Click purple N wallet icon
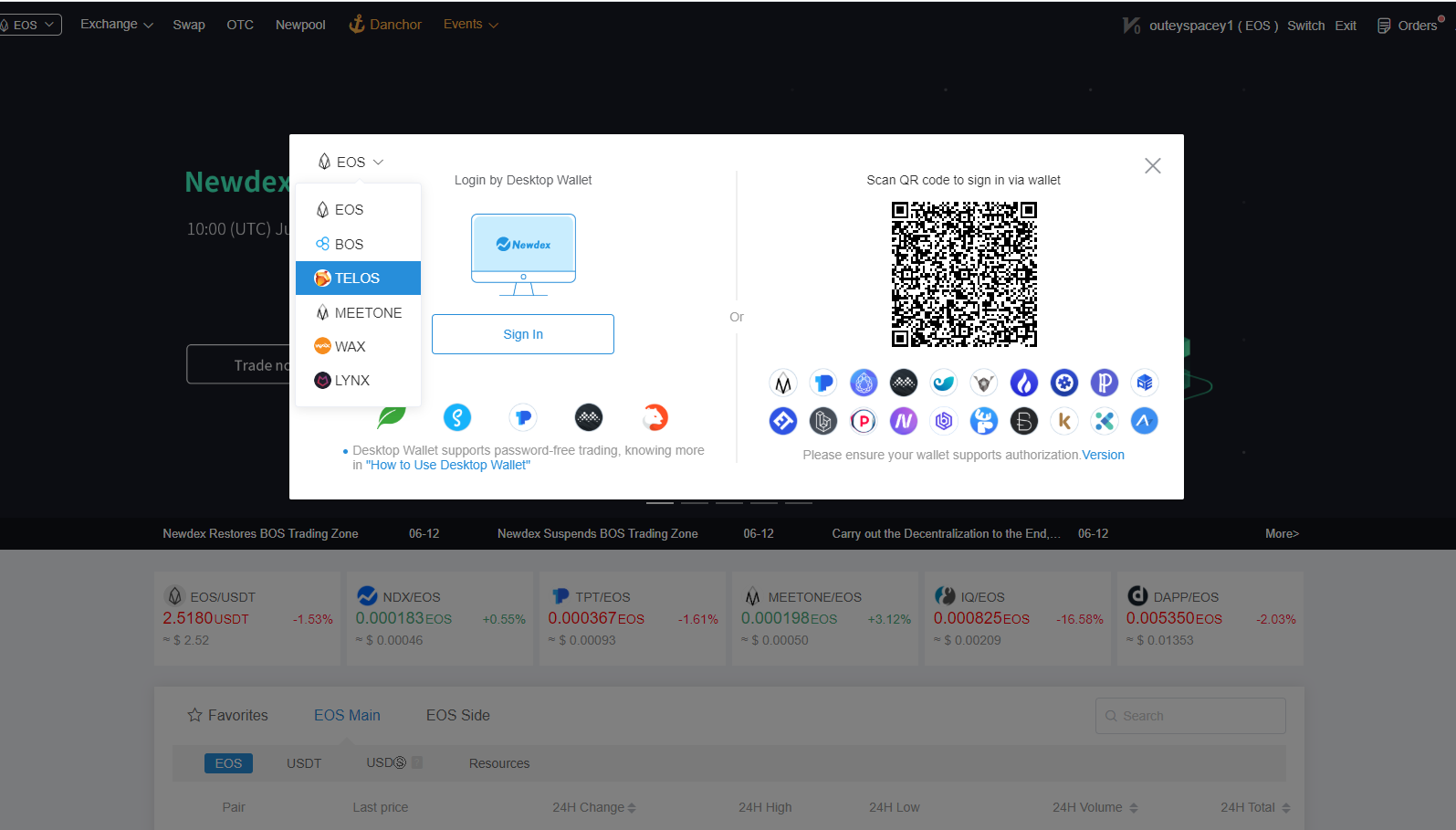The height and width of the screenshot is (830, 1456). (x=904, y=421)
